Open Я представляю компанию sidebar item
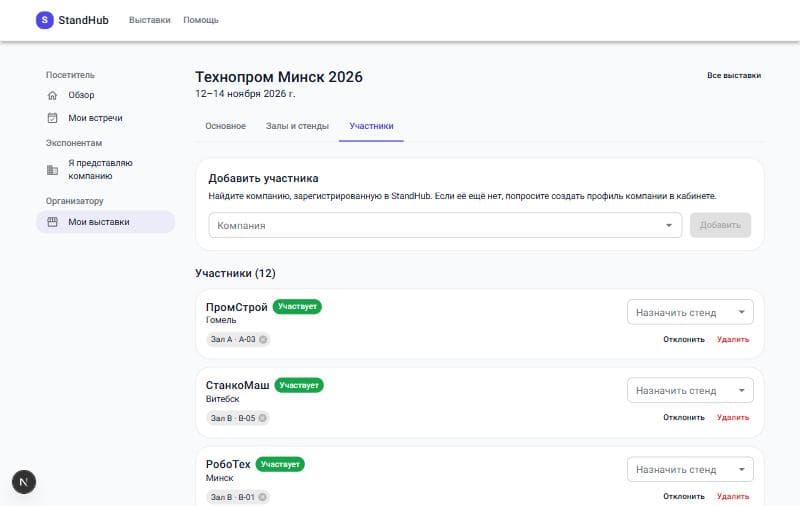 [x=106, y=169]
